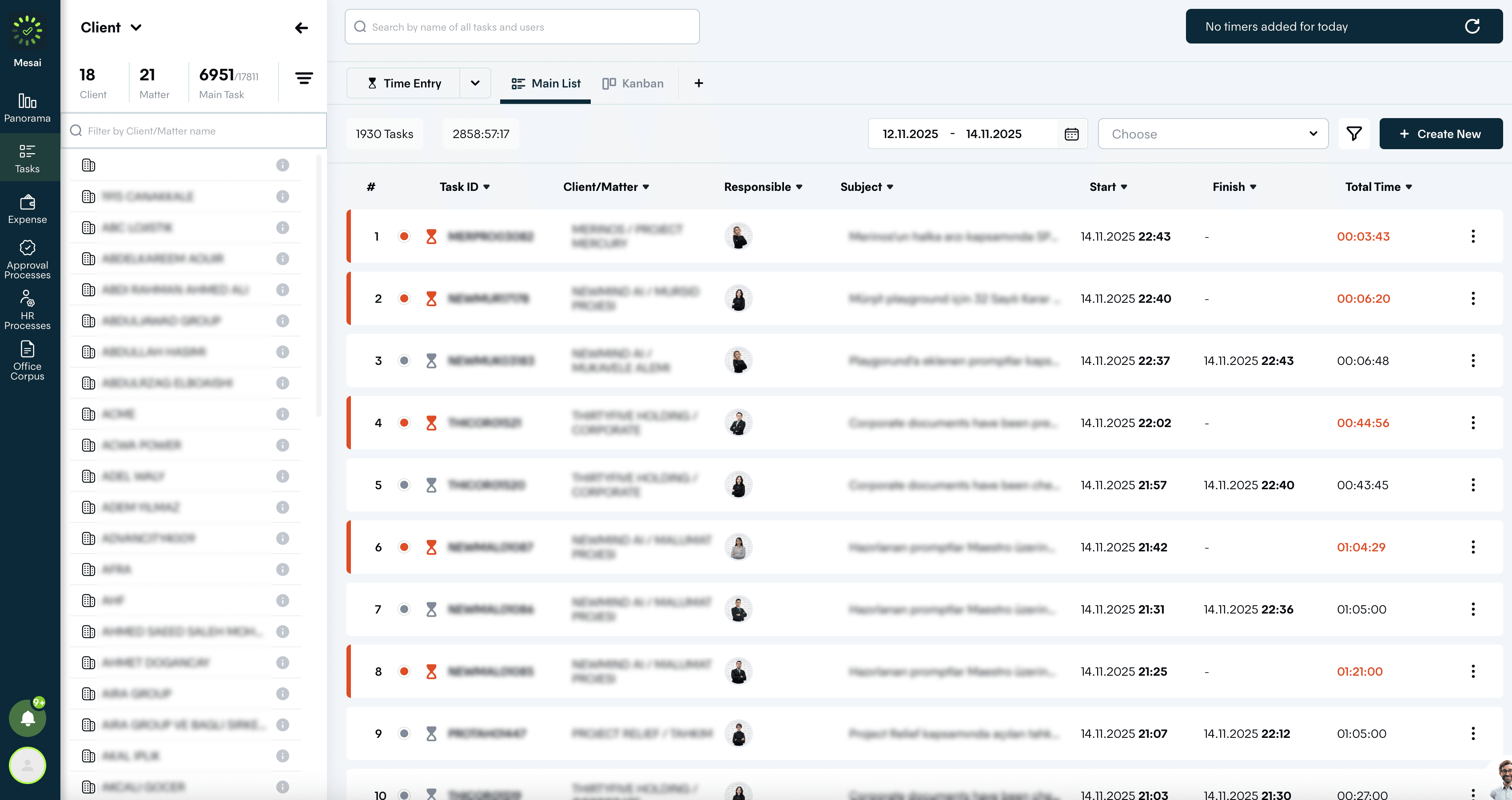
Task: Click the Create New button
Action: click(x=1440, y=134)
